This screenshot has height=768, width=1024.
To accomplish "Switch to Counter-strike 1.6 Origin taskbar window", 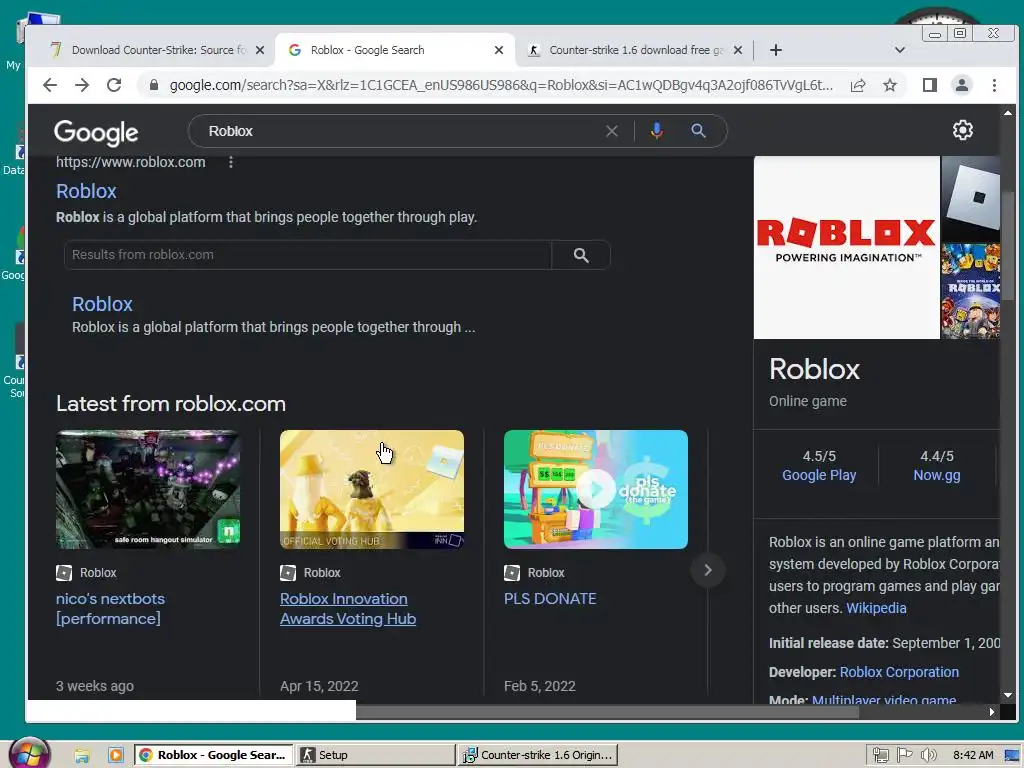I will click(537, 755).
